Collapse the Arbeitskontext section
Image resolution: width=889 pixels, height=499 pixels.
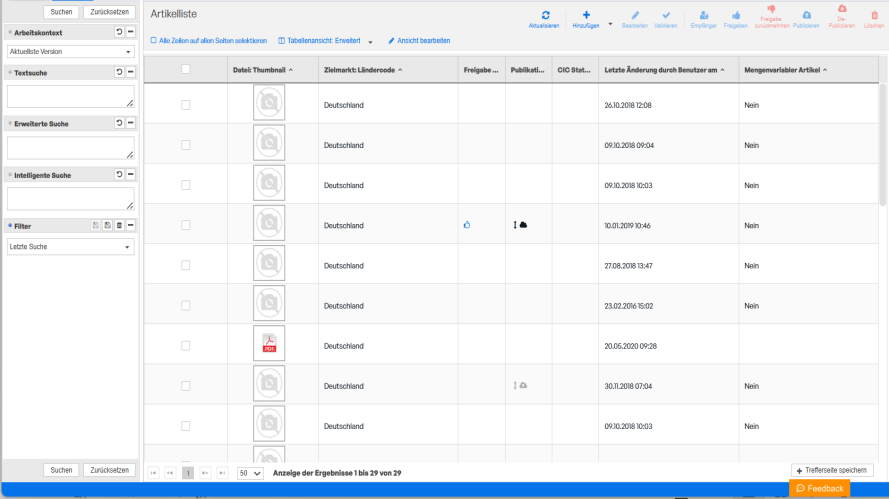tap(130, 32)
